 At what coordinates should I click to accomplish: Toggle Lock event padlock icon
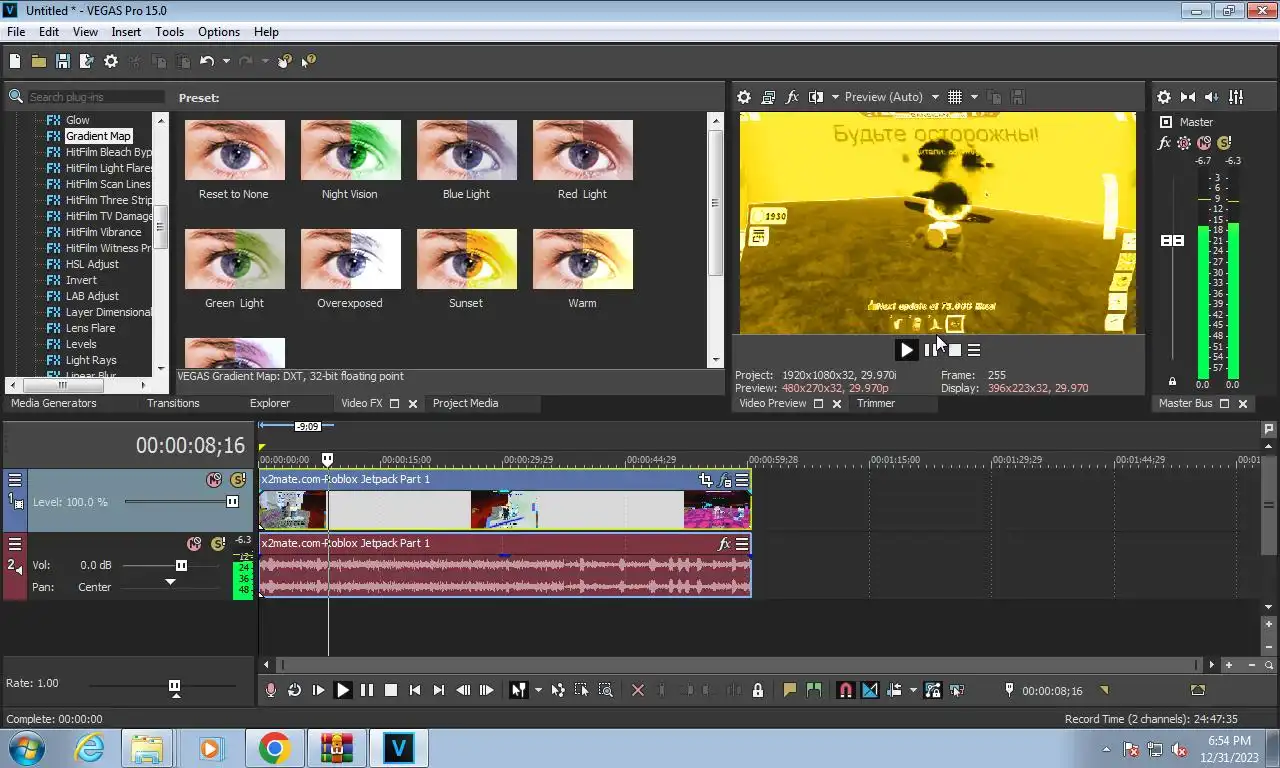point(758,690)
